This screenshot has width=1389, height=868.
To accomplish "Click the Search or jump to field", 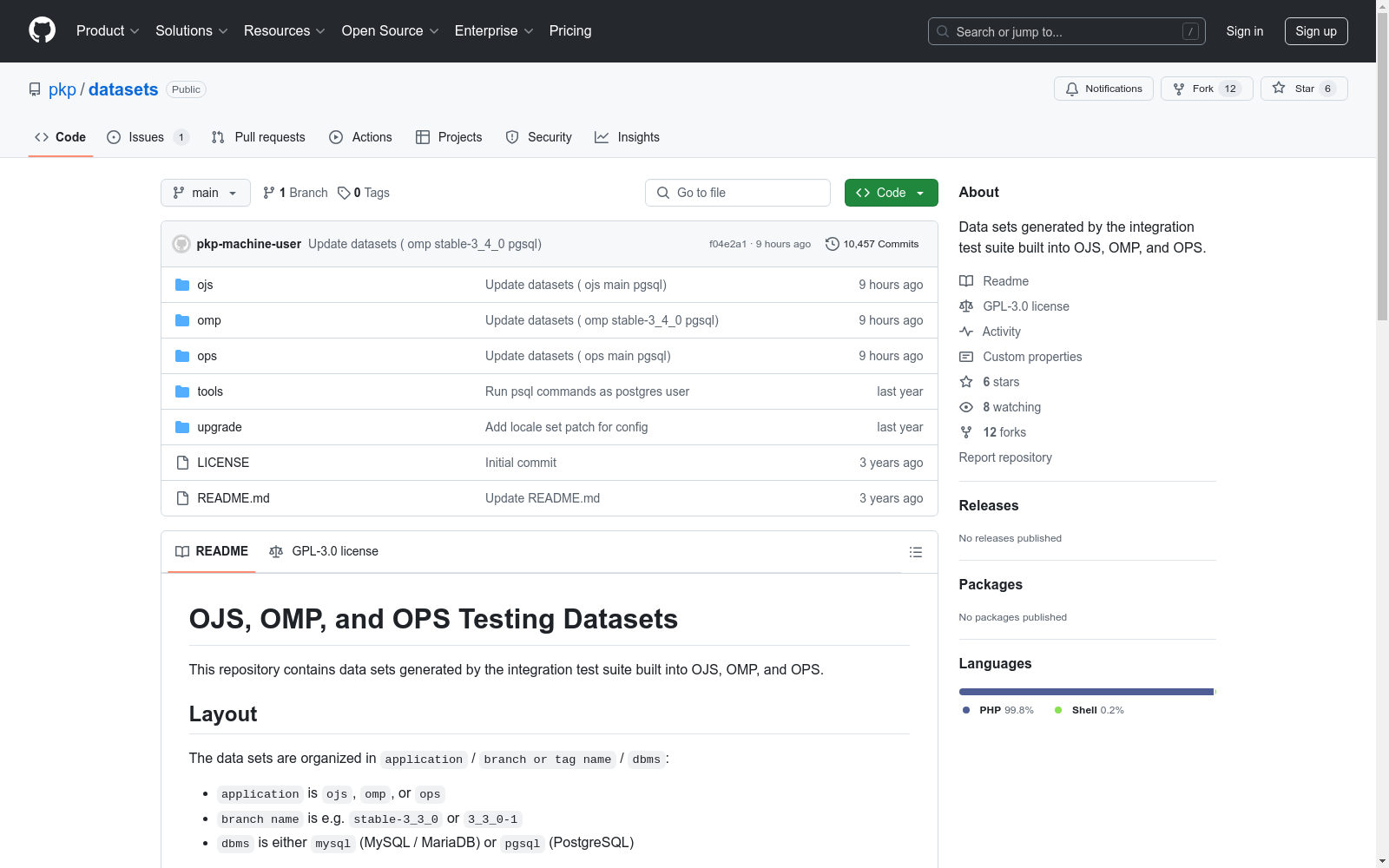I will [x=1067, y=31].
